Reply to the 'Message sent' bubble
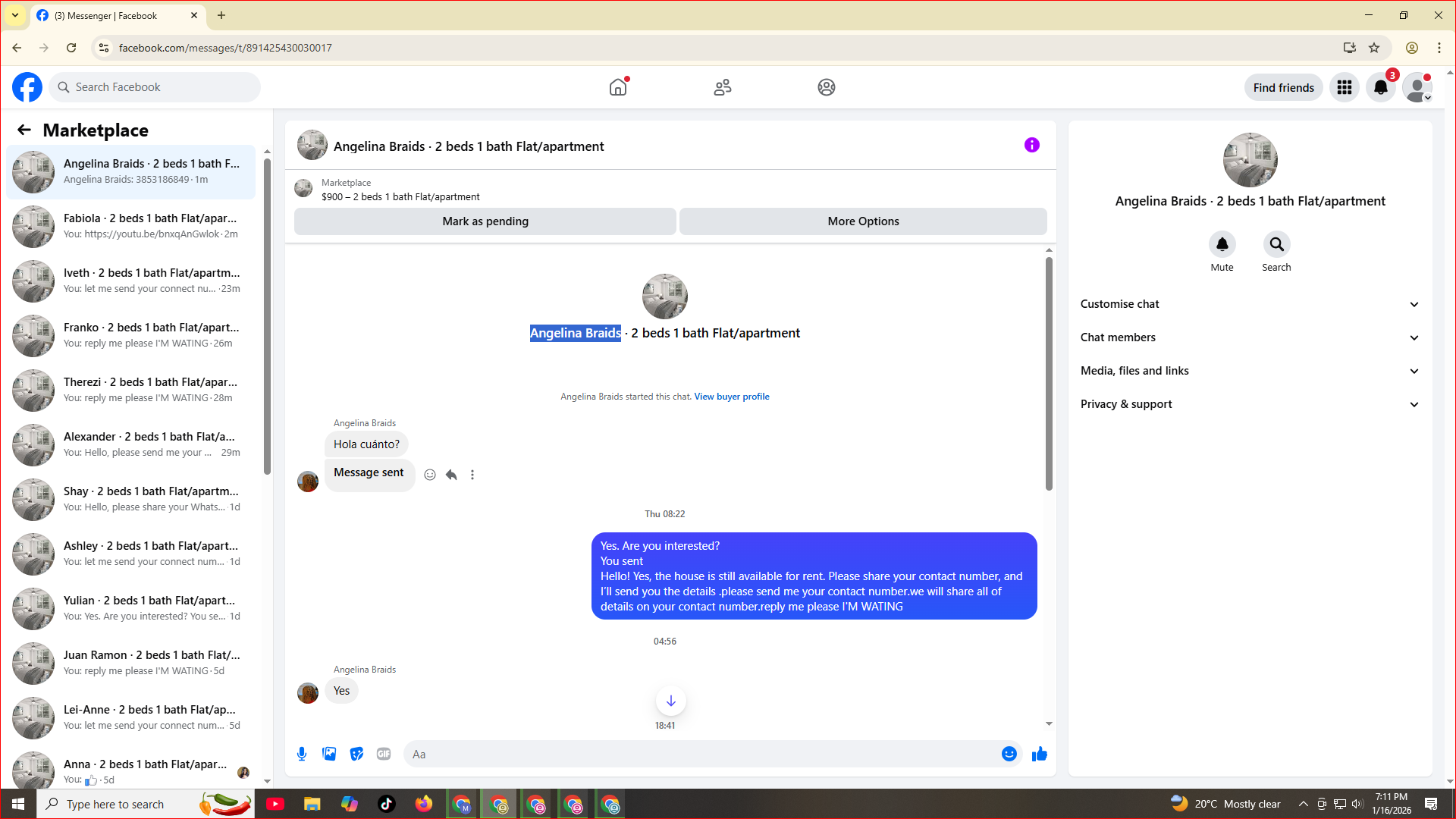Image resolution: width=1456 pixels, height=819 pixels. (x=451, y=475)
